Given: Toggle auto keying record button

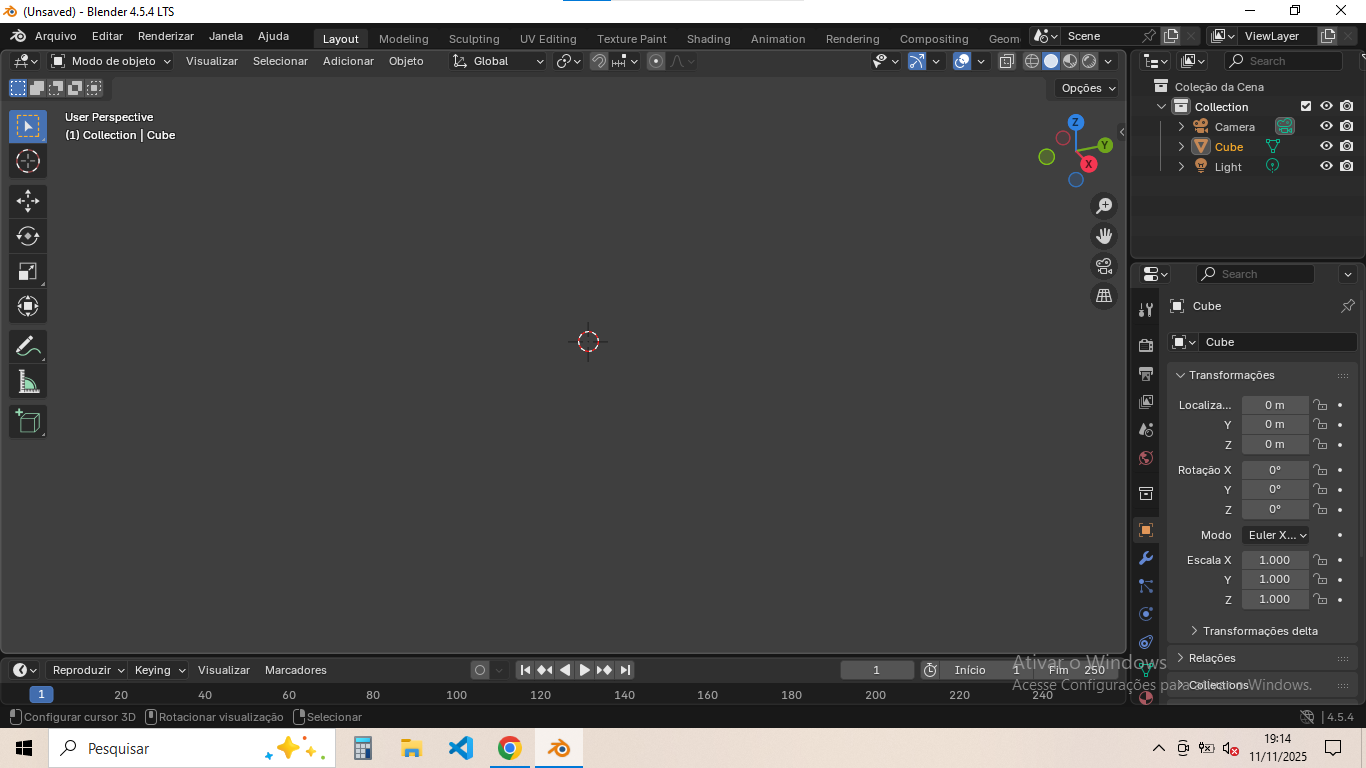Looking at the screenshot, I should [480, 670].
